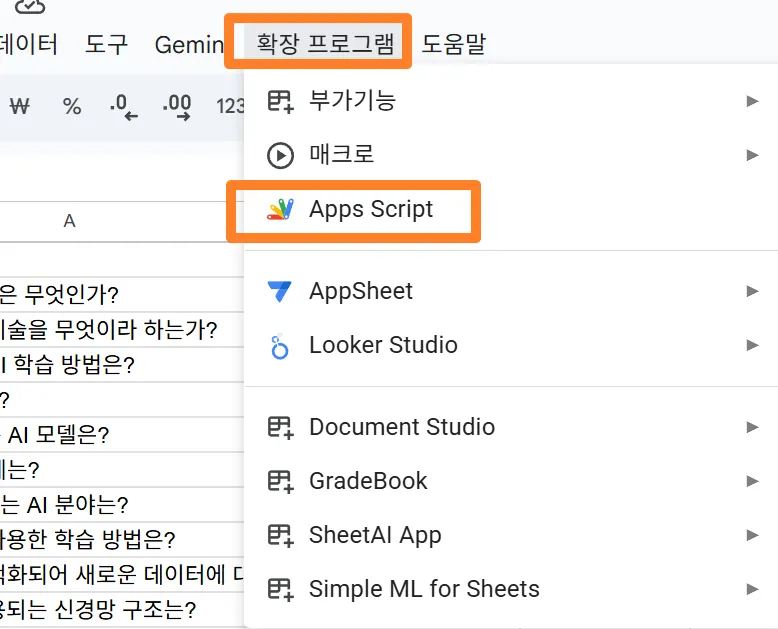Format as Korean won currency
Image resolution: width=778 pixels, height=629 pixels.
19,106
